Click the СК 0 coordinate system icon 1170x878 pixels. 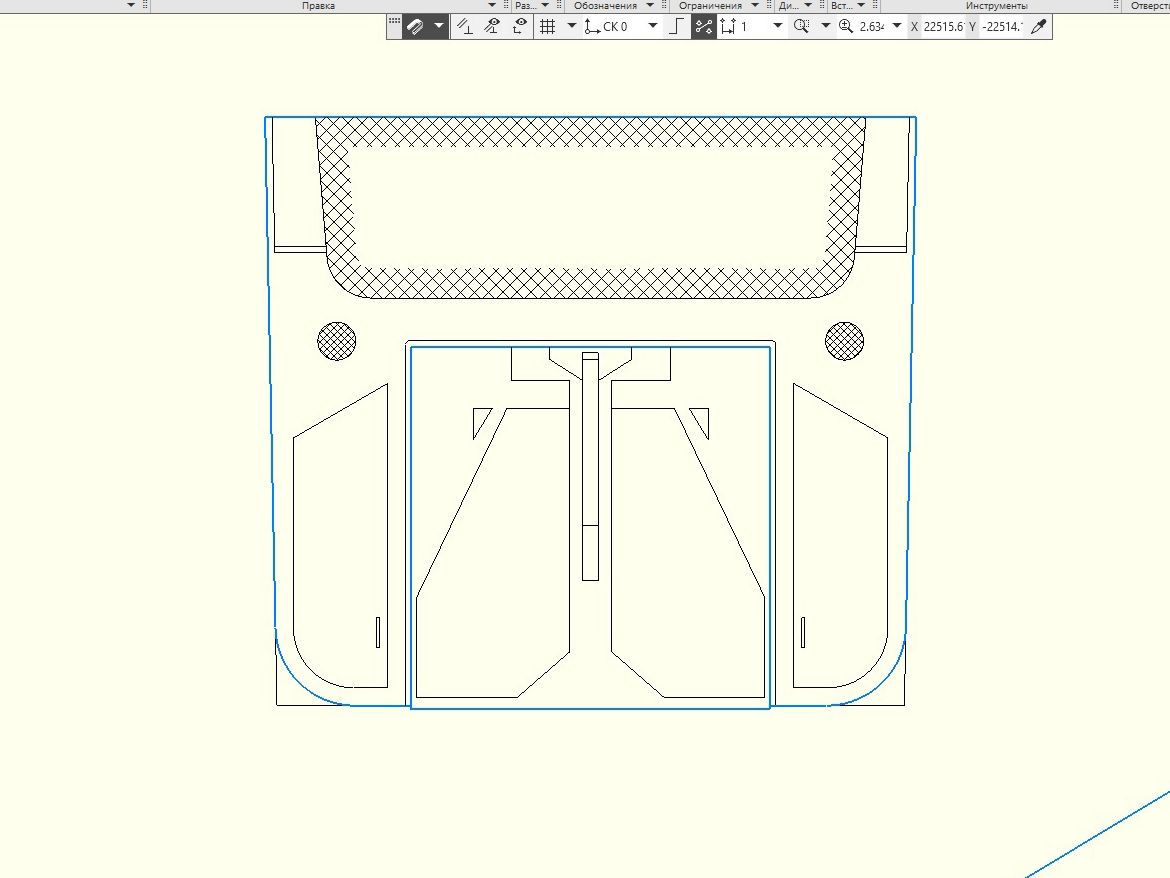[x=592, y=27]
